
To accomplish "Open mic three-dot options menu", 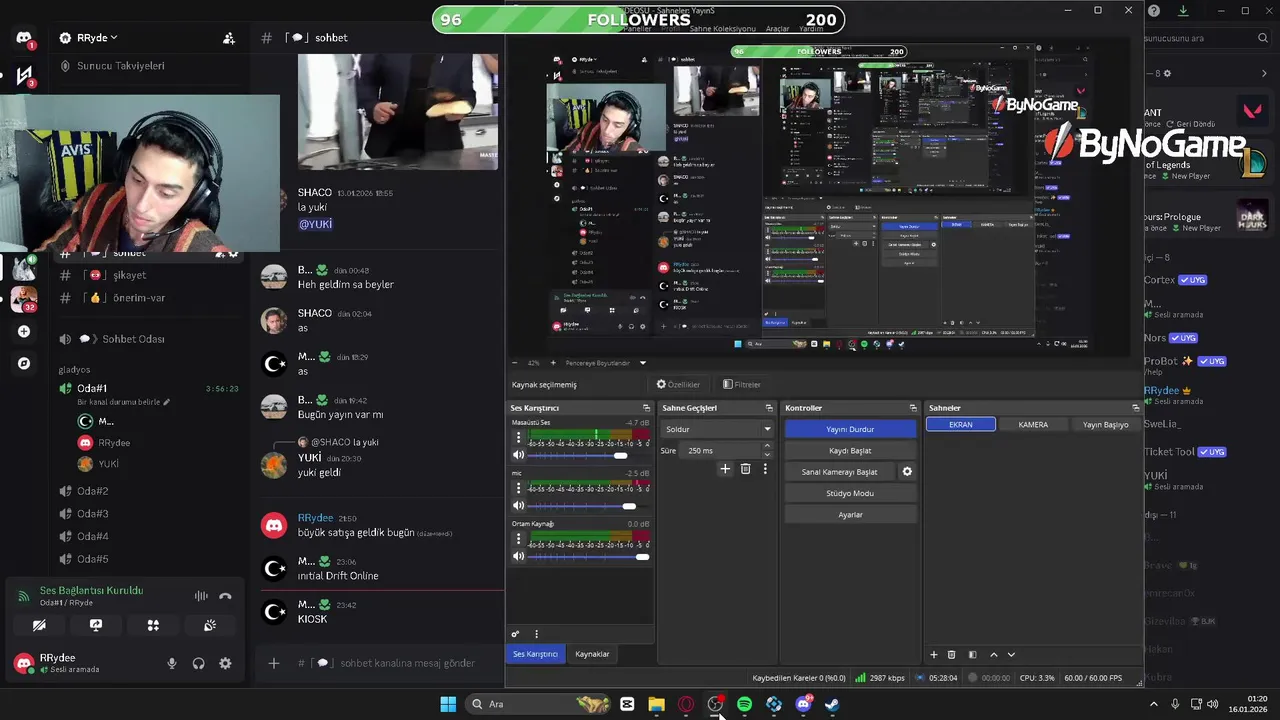I will [x=518, y=488].
